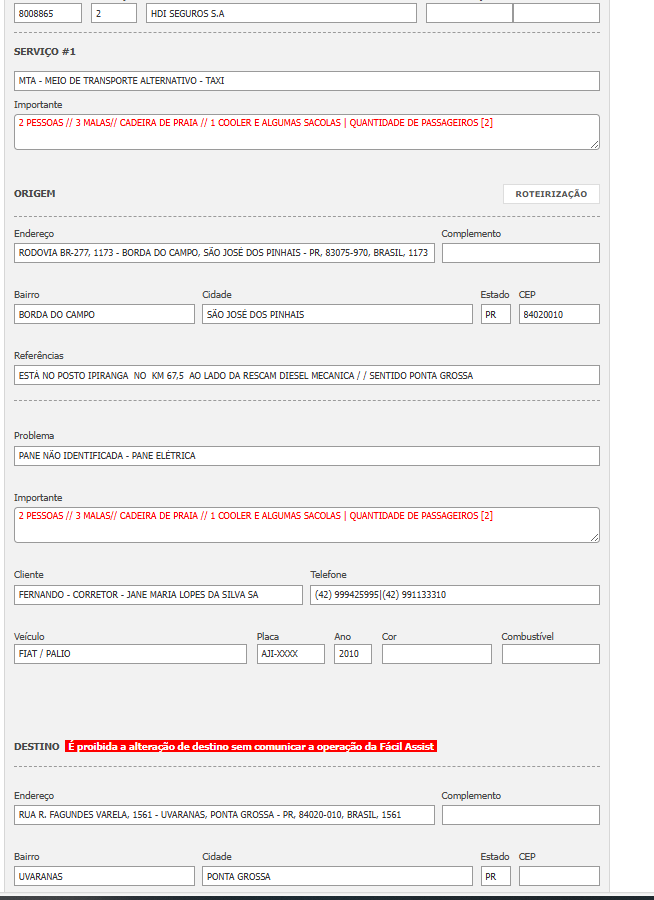Click the DESTINO section heading
654x900 pixels.
[x=37, y=746]
